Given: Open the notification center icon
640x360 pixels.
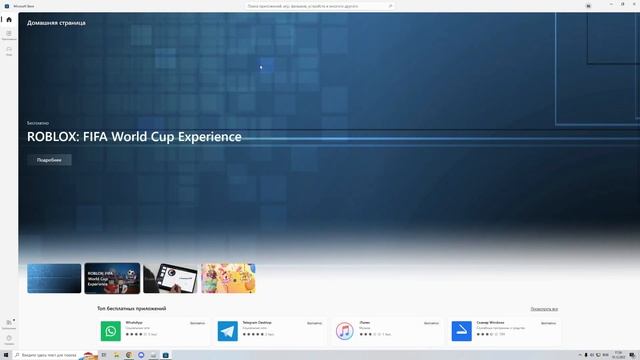Looking at the screenshot, I should tap(632, 355).
